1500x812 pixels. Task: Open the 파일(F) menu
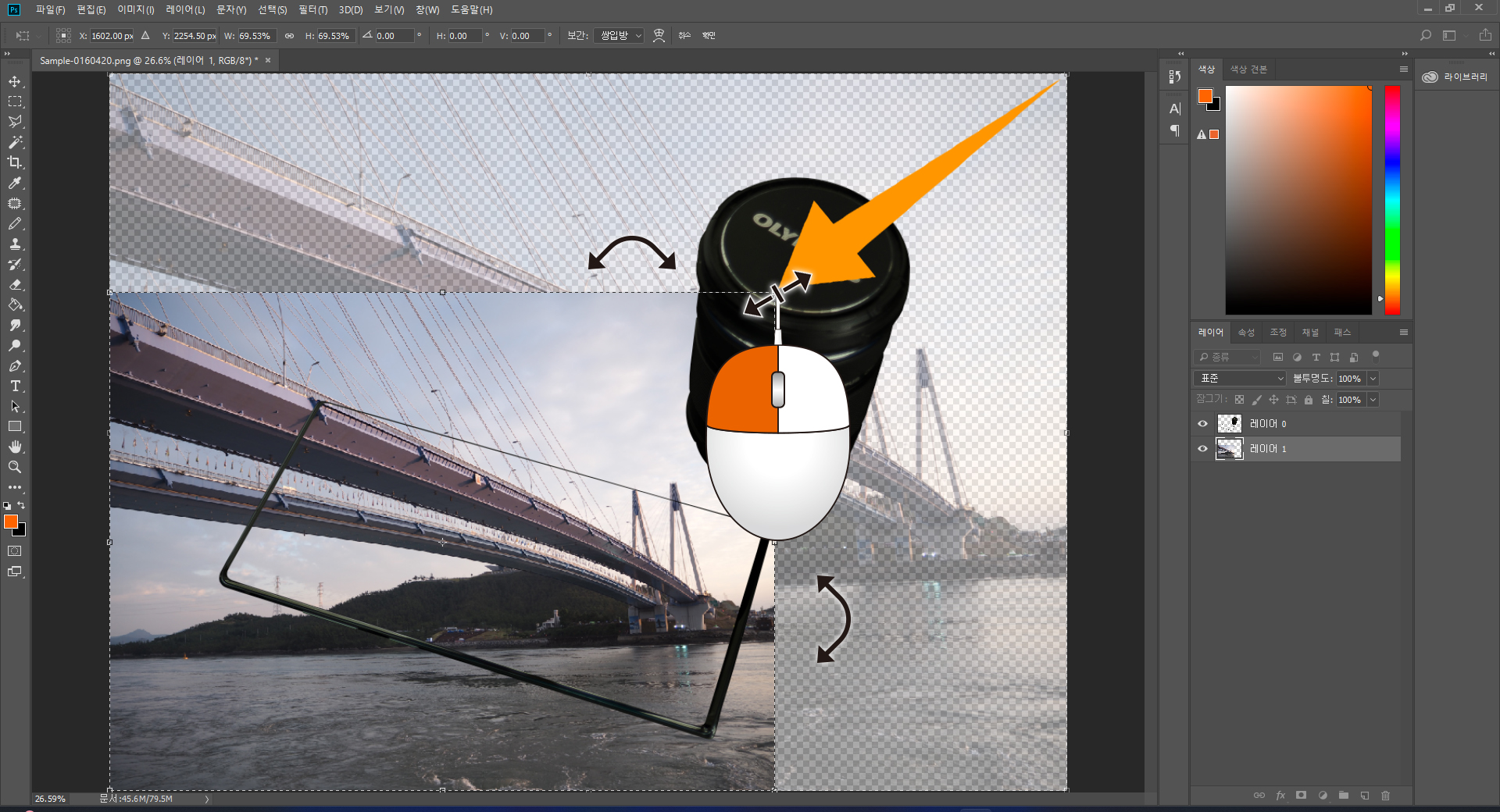pos(51,9)
